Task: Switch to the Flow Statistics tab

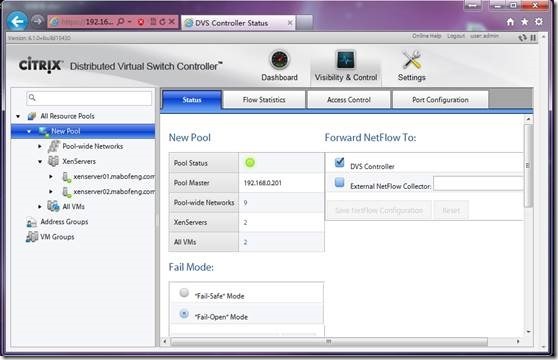Action: [x=264, y=100]
